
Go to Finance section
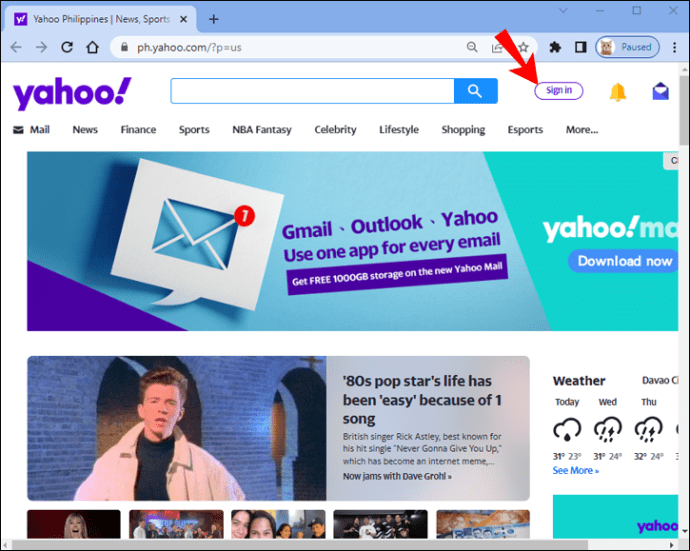138,130
